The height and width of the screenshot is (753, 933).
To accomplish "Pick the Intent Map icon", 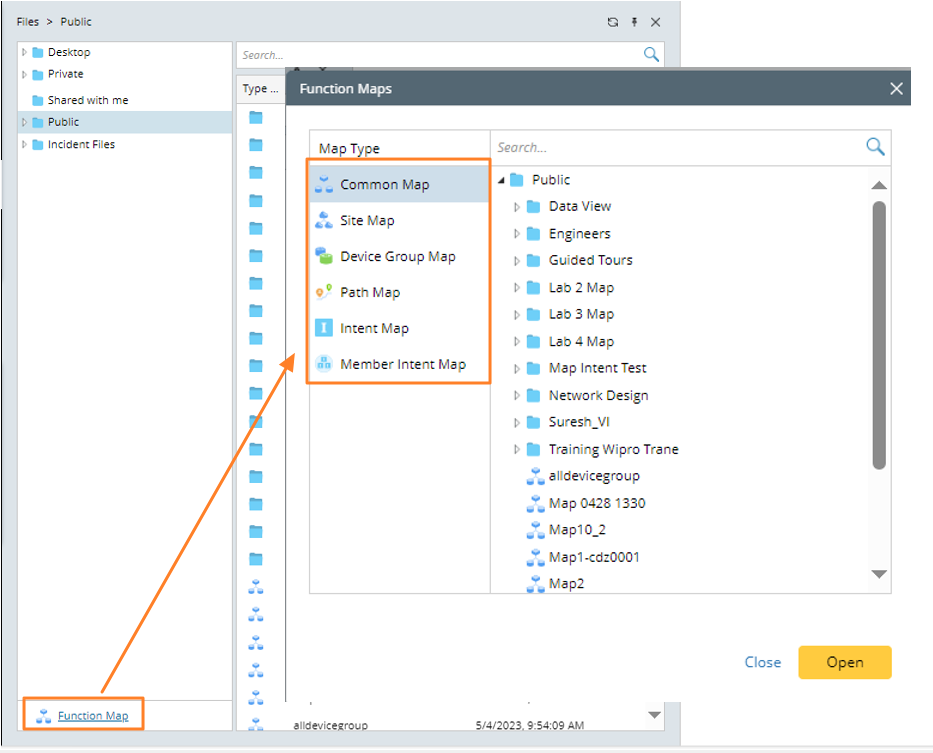I will click(323, 328).
